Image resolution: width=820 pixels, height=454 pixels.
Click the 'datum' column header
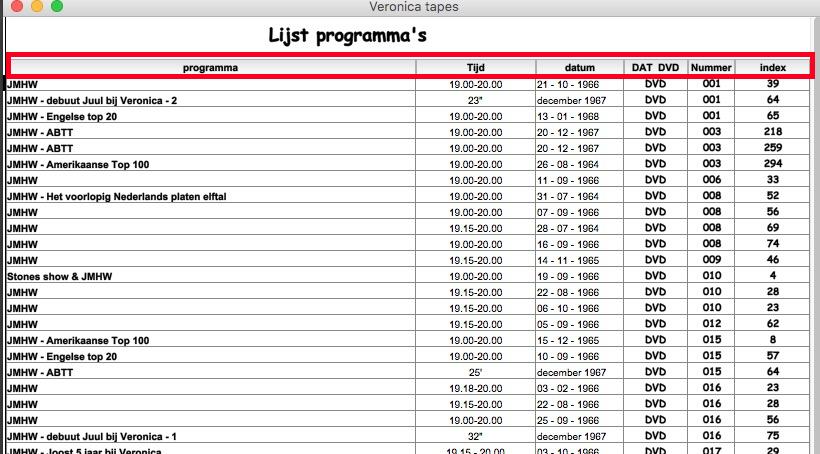click(x=579, y=68)
